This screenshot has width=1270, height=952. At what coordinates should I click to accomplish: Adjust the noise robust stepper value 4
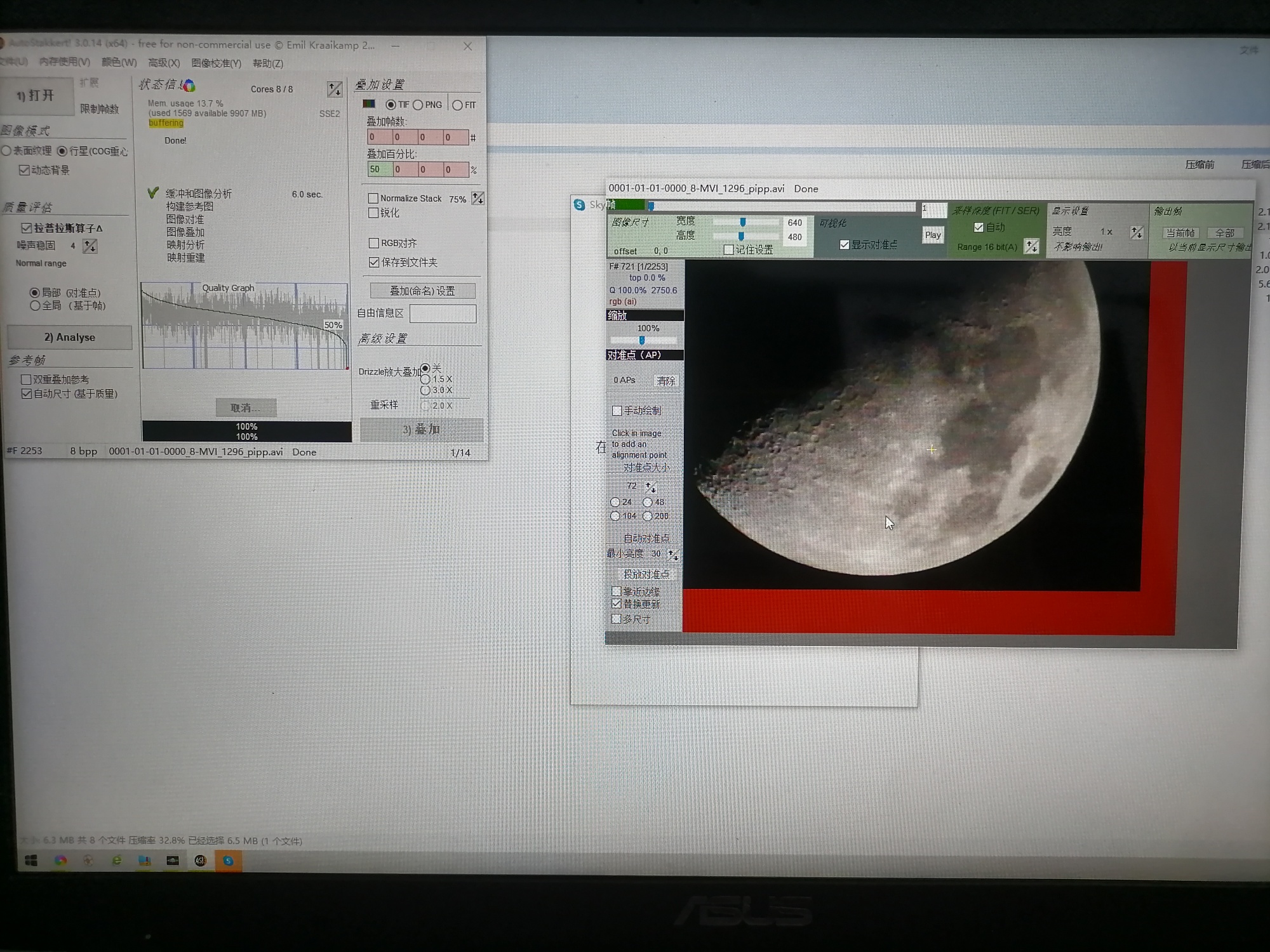pos(90,246)
